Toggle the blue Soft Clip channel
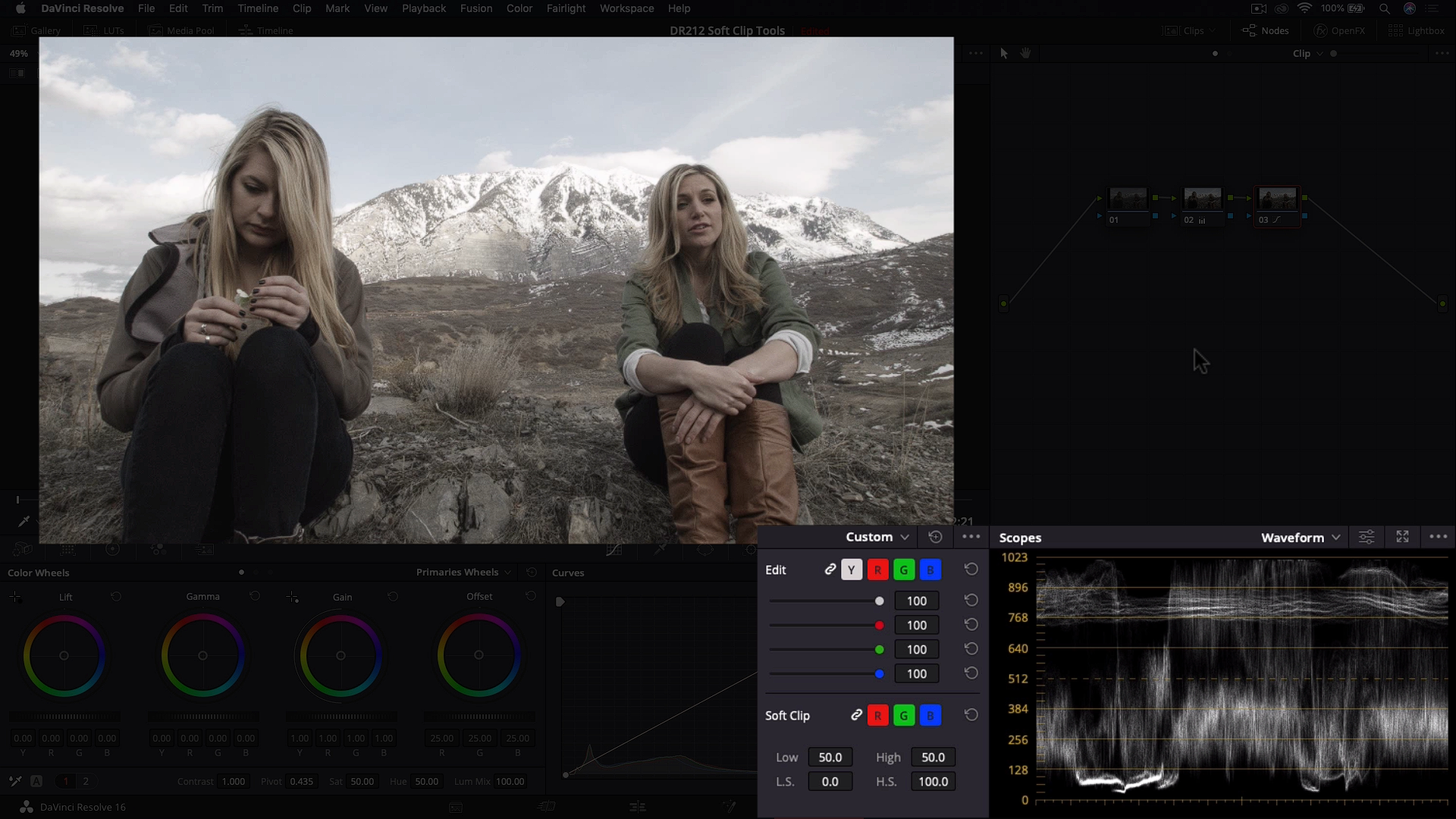The height and width of the screenshot is (819, 1456). point(930,715)
